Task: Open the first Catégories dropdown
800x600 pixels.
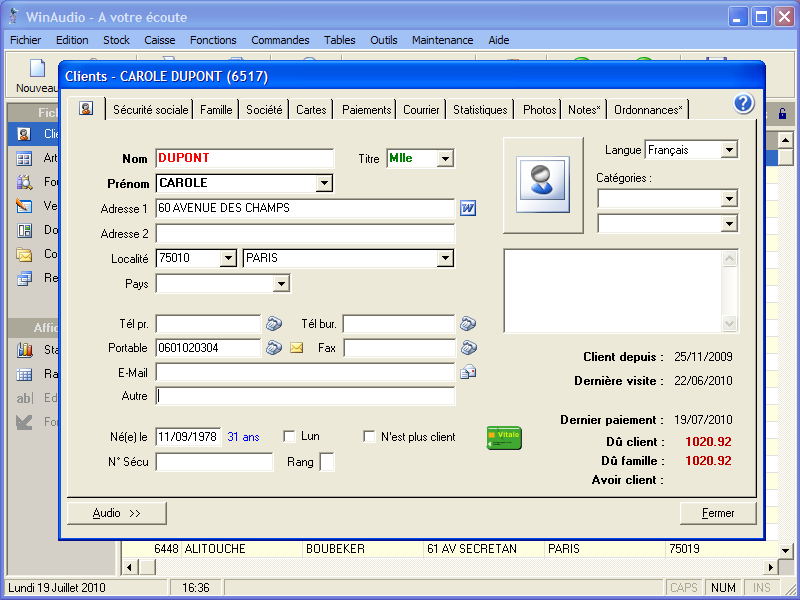Action: click(729, 199)
